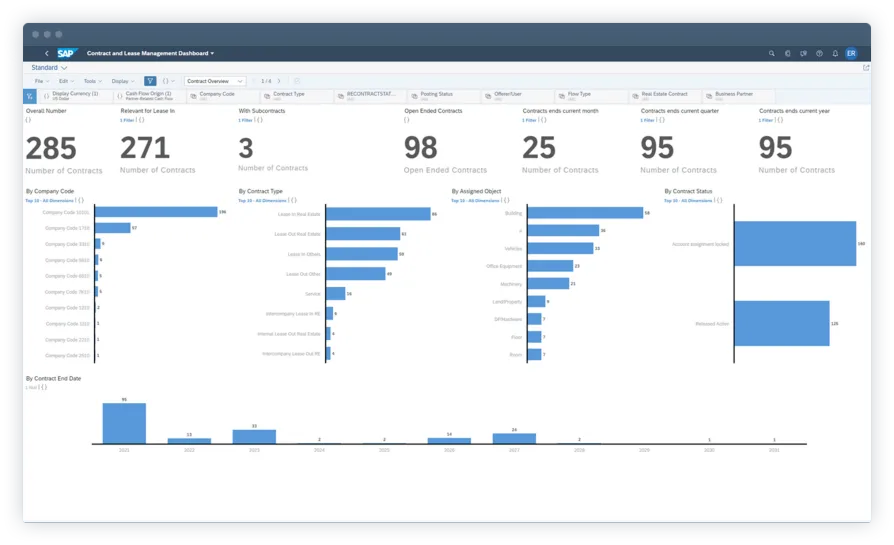Open notifications bell

(x=835, y=53)
